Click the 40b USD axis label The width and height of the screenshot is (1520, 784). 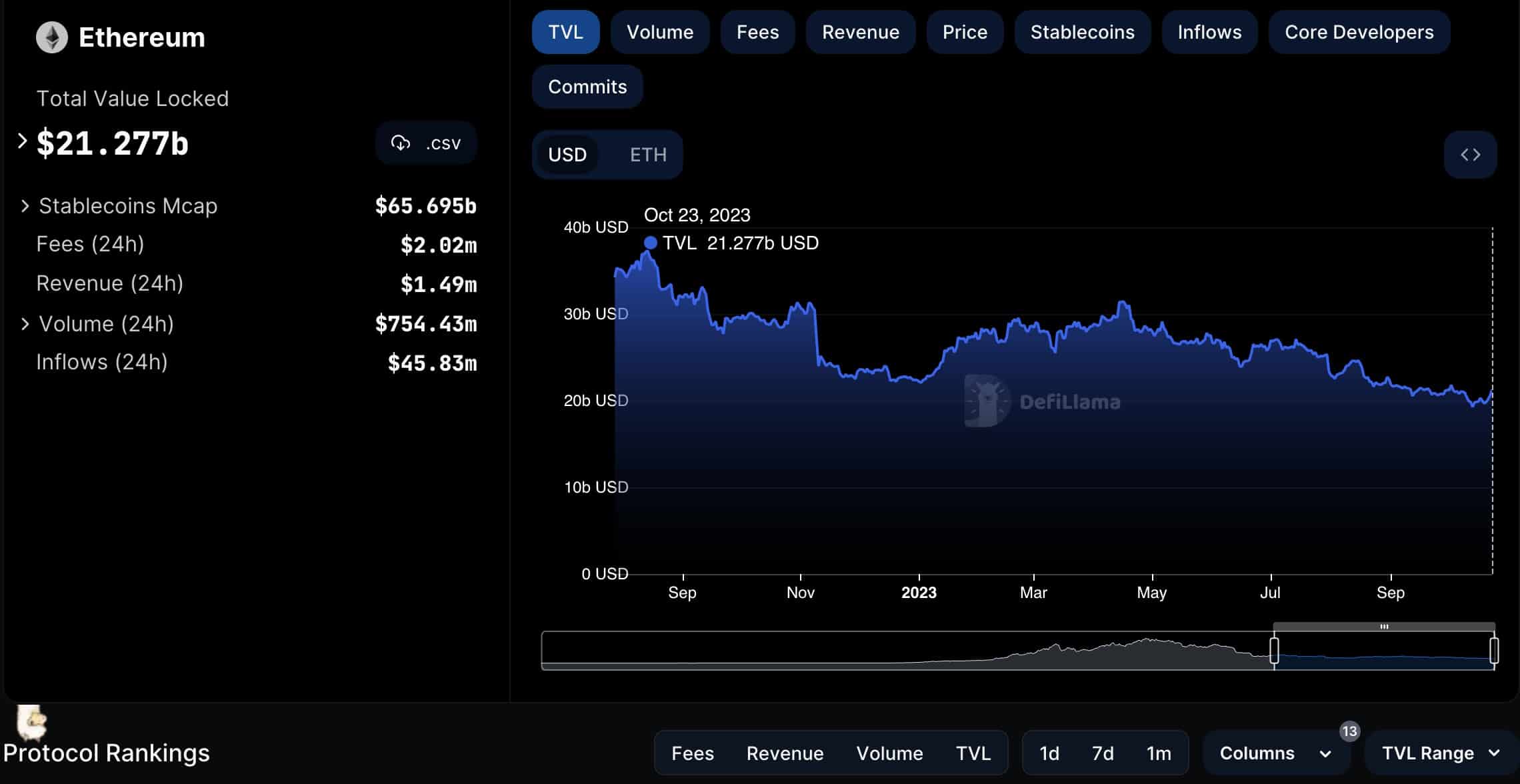(x=596, y=227)
